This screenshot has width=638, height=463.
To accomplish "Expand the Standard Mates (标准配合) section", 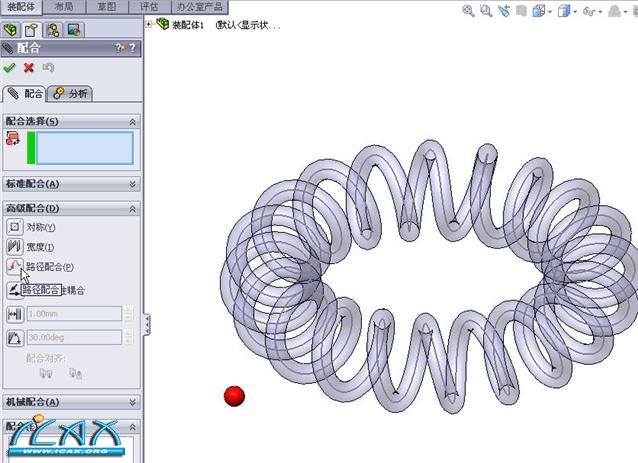I will click(132, 184).
